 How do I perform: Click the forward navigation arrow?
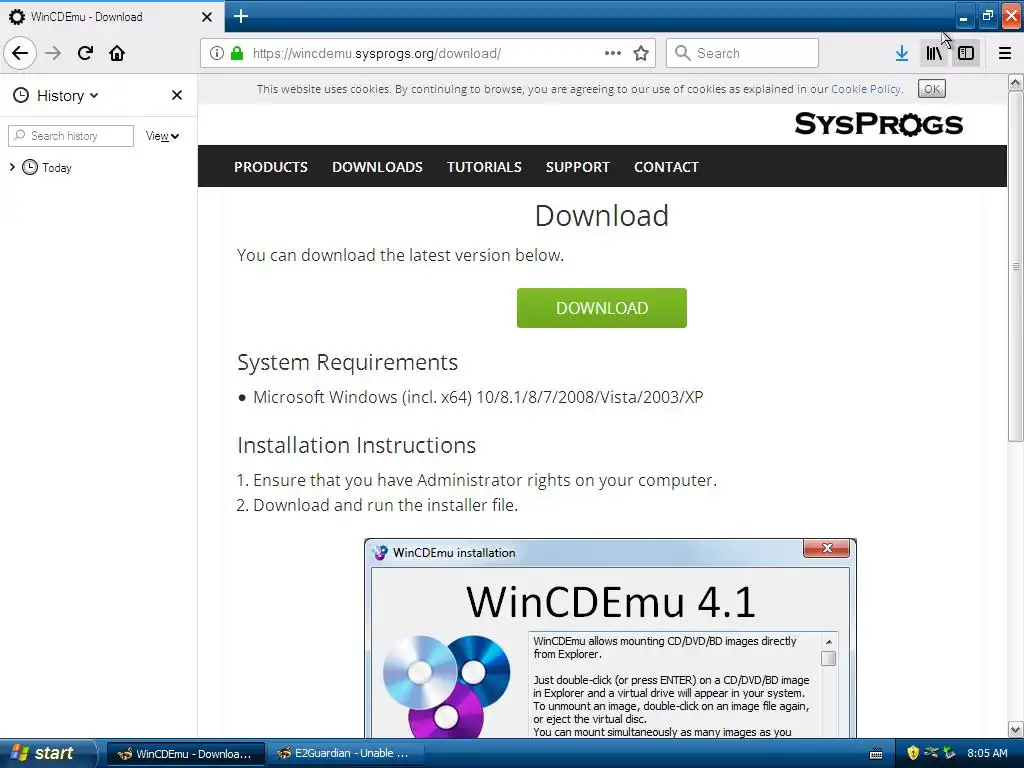coord(53,53)
